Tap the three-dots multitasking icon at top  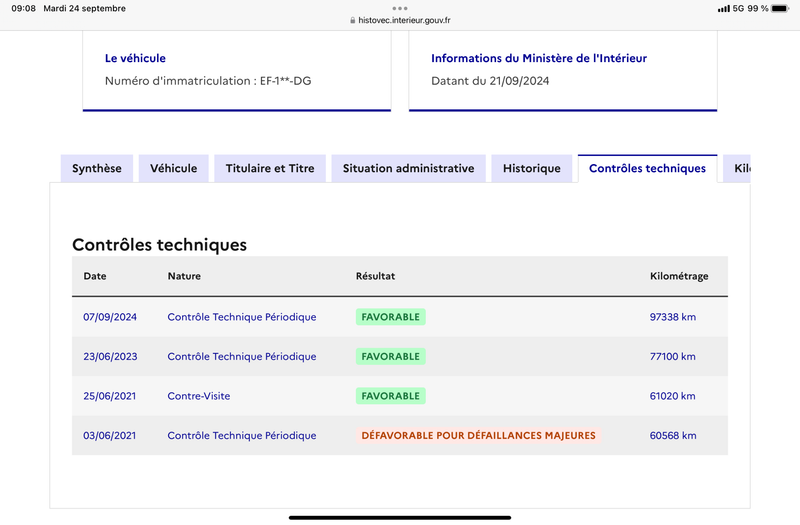pos(400,8)
